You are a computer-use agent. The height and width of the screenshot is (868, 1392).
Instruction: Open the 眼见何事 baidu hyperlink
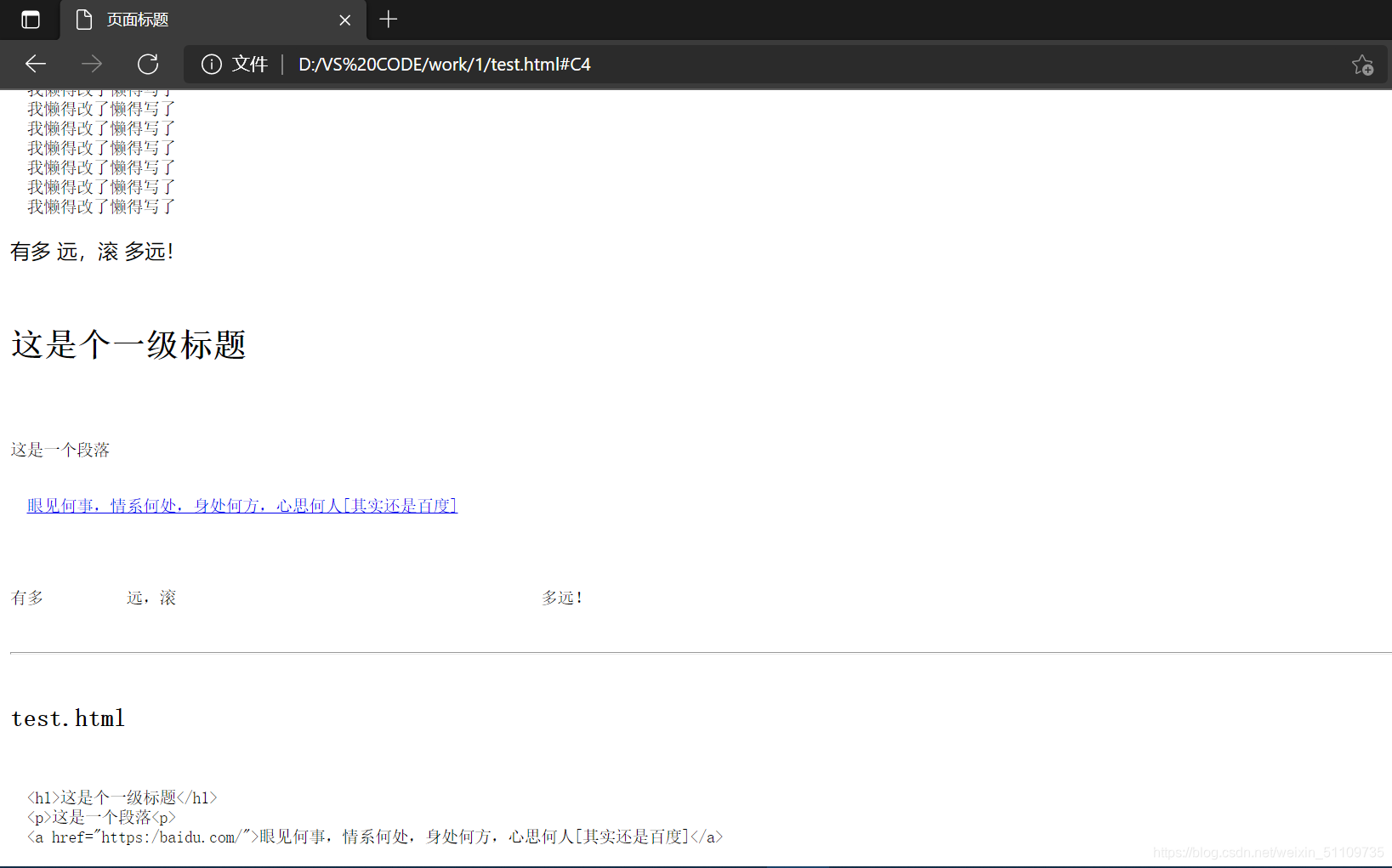pyautogui.click(x=241, y=504)
